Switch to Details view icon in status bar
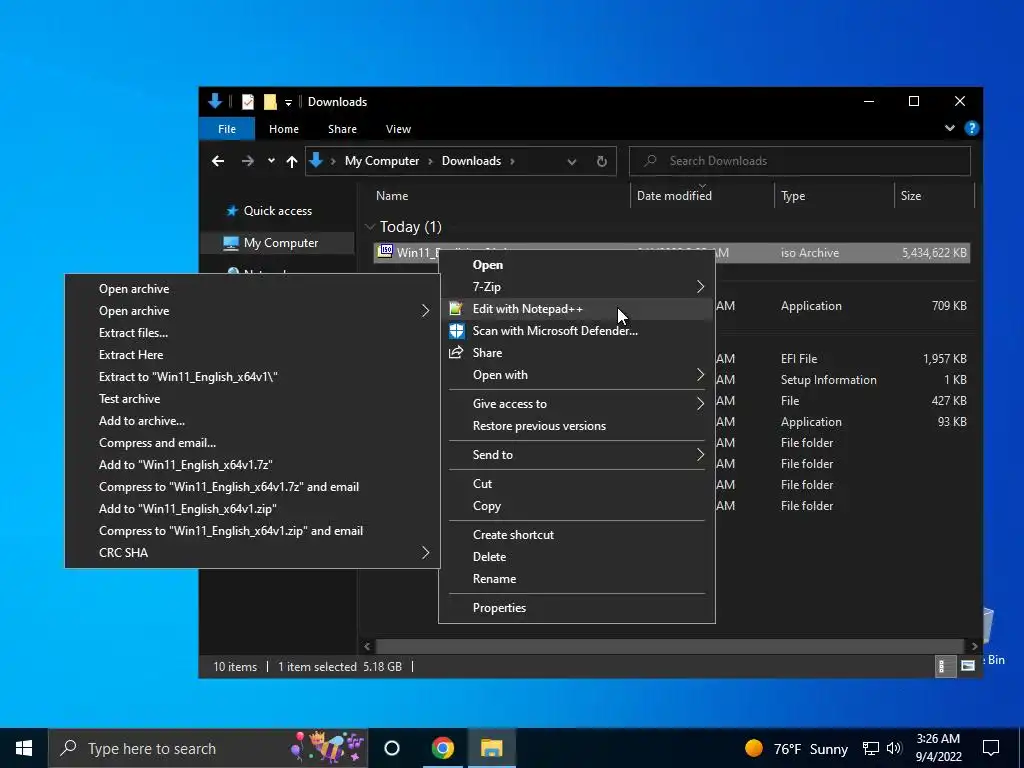This screenshot has width=1024, height=768. [944, 666]
